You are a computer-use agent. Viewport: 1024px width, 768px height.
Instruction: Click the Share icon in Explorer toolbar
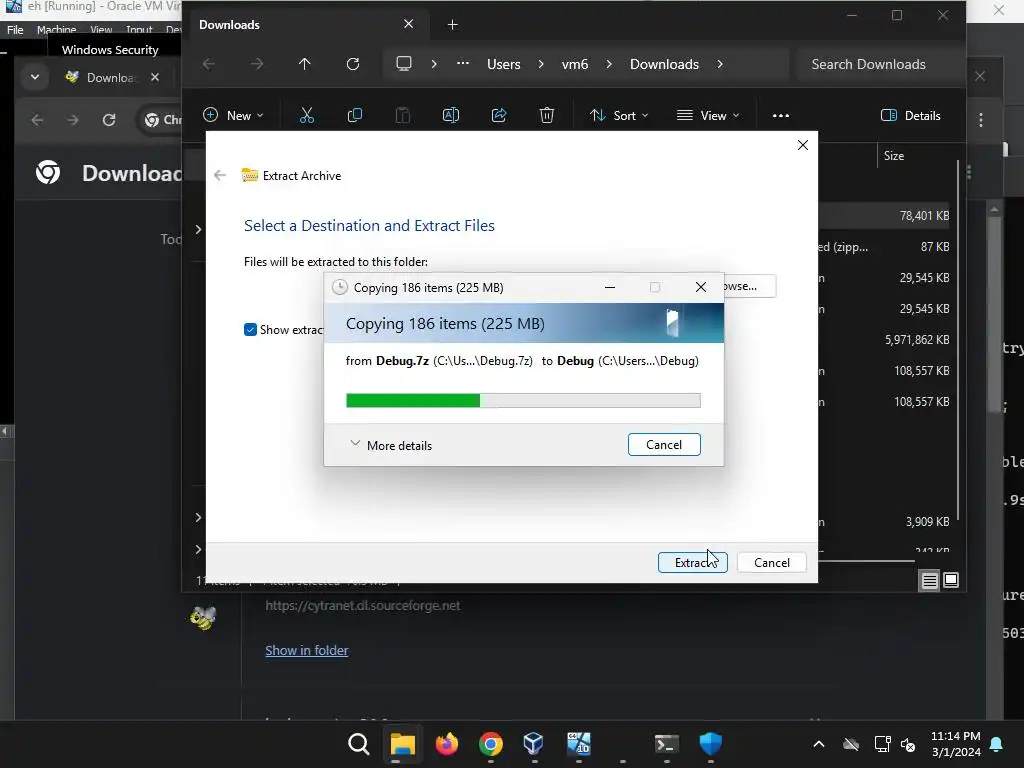(x=499, y=116)
